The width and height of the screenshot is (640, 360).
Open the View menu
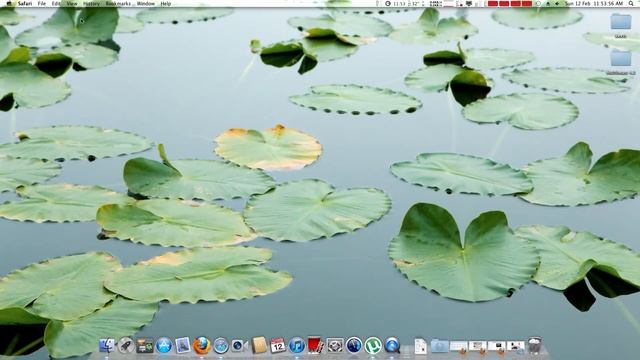click(72, 3)
